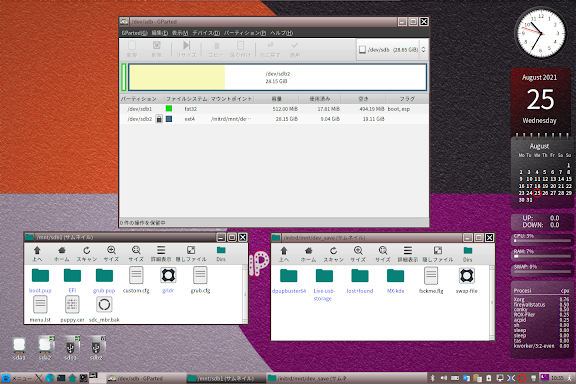Screen dimensions: 576x384
Task: Click the volume speaker tray icon
Action: tap(444, 378)
